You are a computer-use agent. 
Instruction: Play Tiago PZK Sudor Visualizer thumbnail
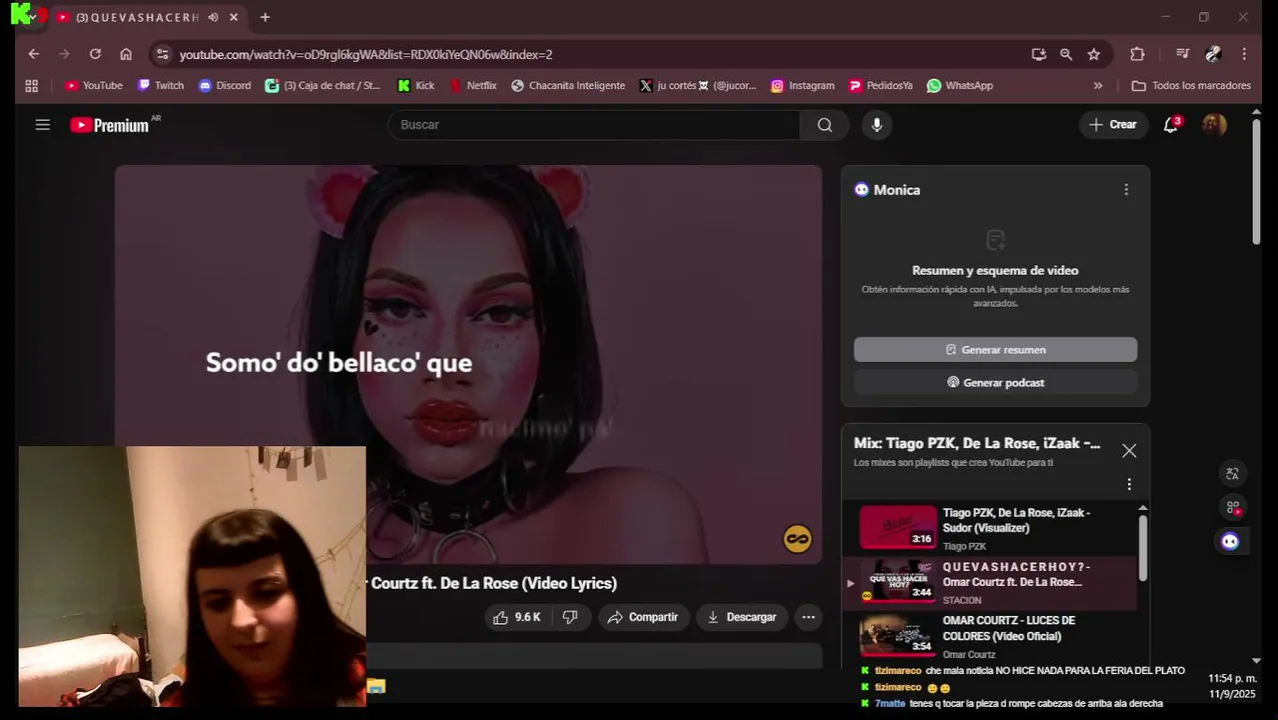898,527
